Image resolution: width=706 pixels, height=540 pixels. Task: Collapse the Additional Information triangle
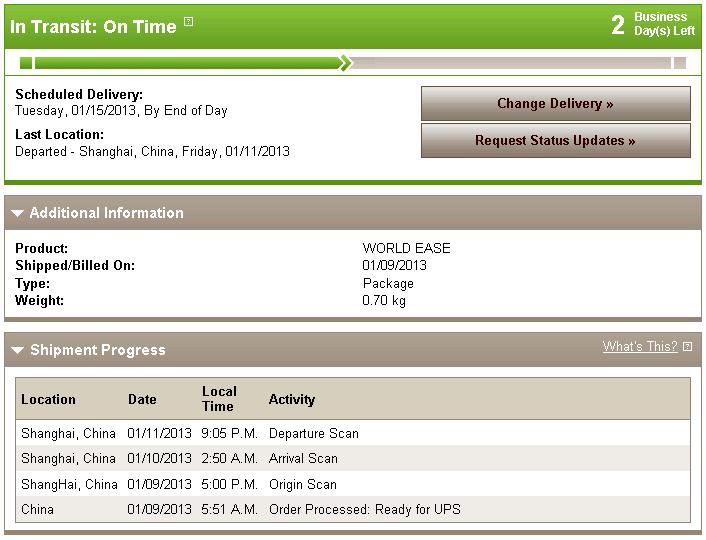click(18, 213)
